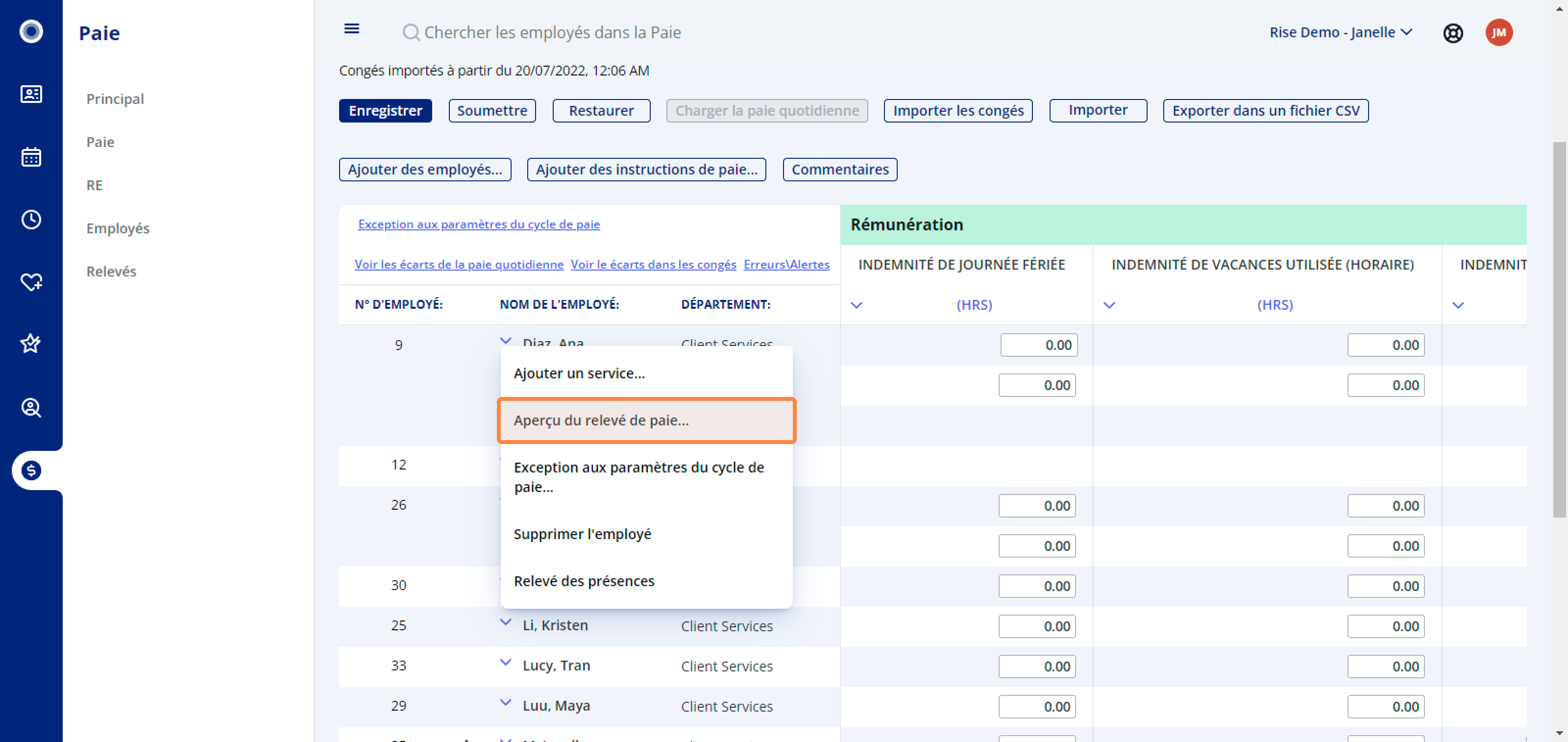Choose Supprimer l'employé from the menu
This screenshot has width=1568, height=742.
click(x=646, y=534)
